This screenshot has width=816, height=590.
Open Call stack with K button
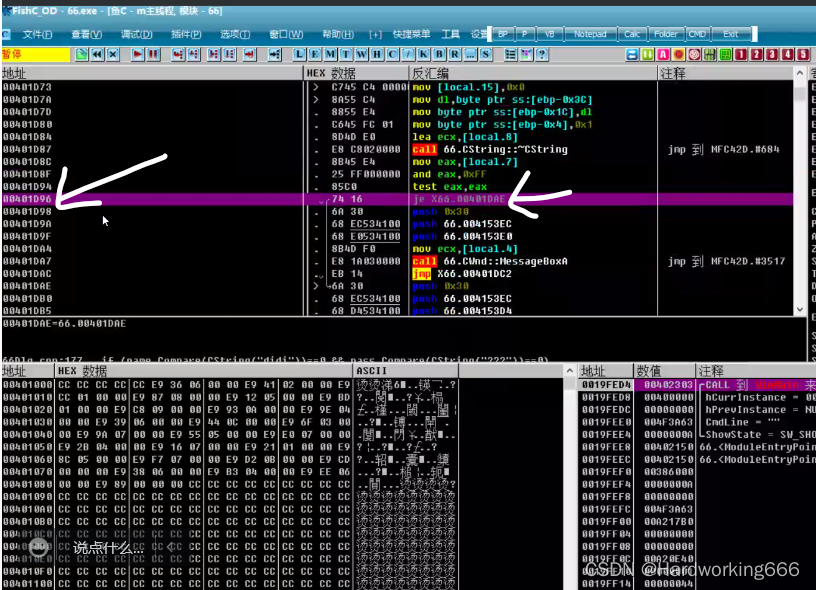tap(424, 55)
